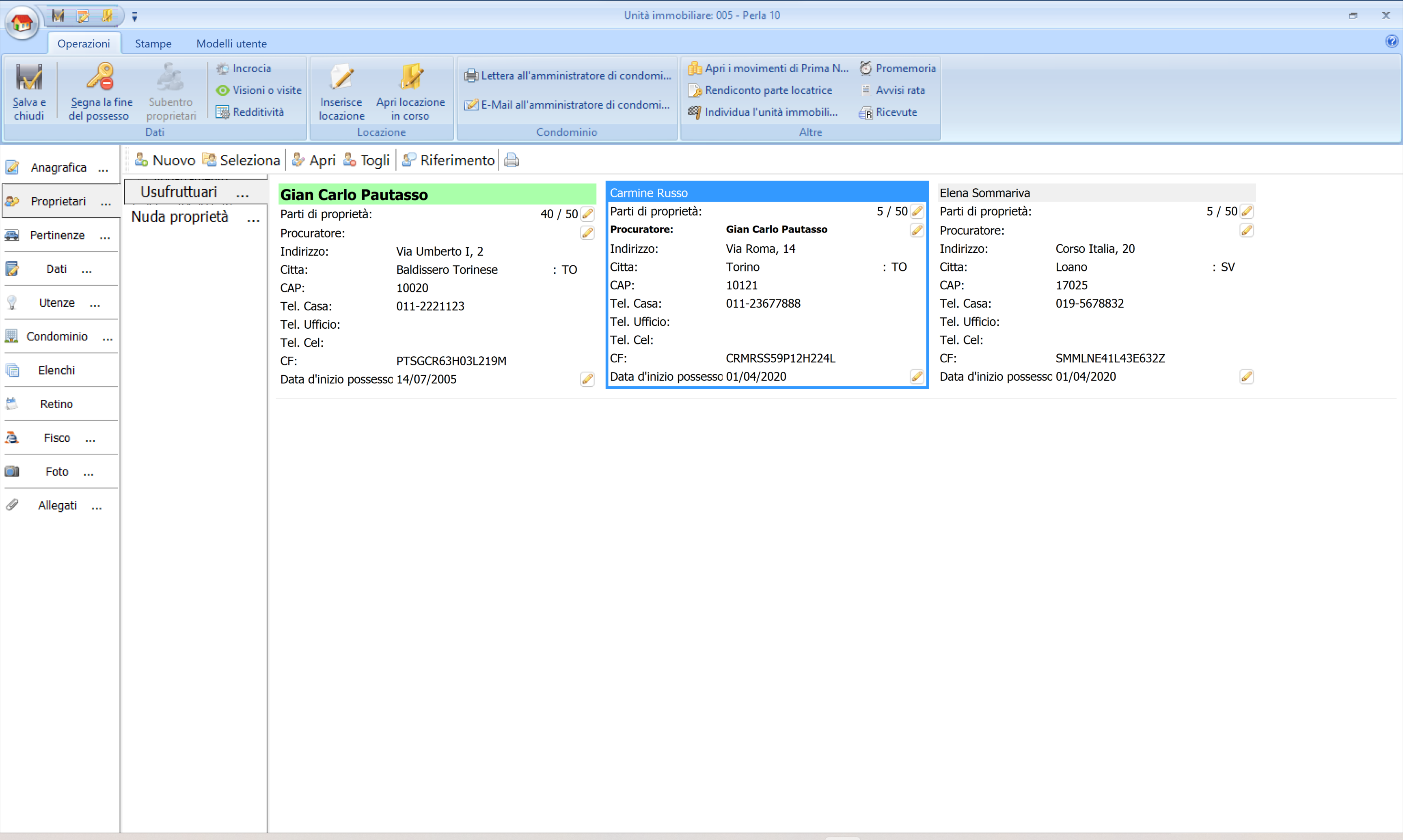Select Carmine Russo owner card header

[766, 192]
